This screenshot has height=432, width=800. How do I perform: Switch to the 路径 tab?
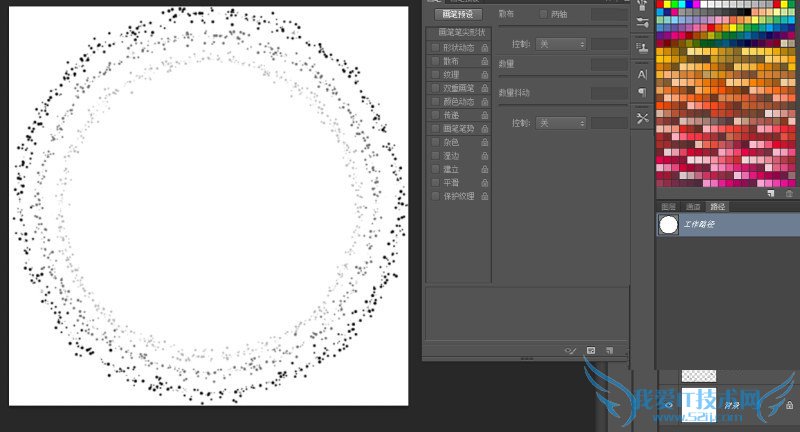(x=718, y=207)
